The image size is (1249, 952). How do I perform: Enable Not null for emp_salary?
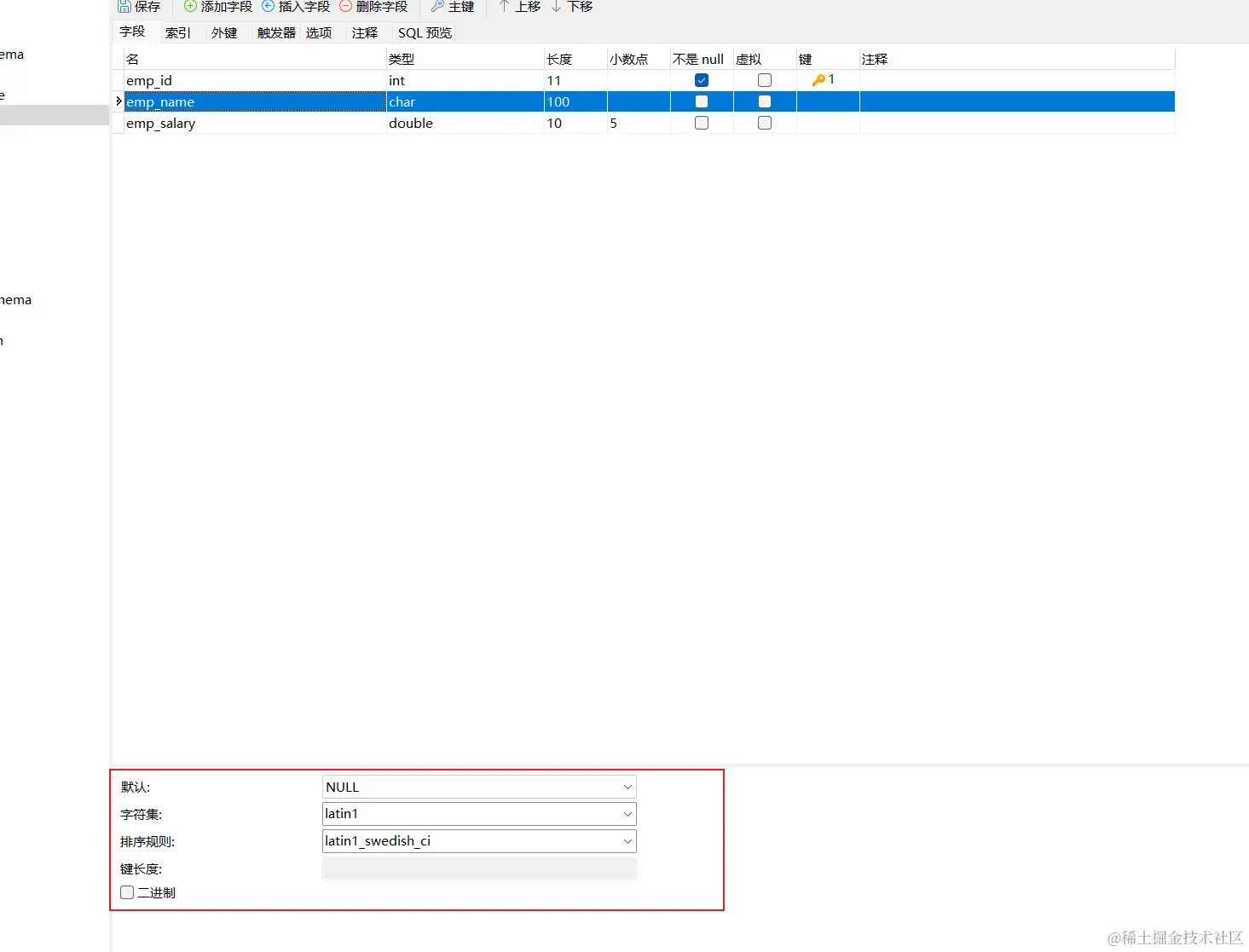tap(702, 123)
